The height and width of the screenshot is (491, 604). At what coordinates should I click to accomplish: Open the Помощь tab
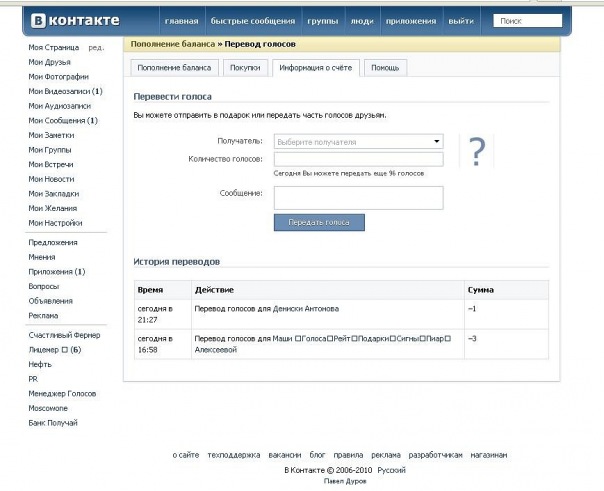[385, 68]
